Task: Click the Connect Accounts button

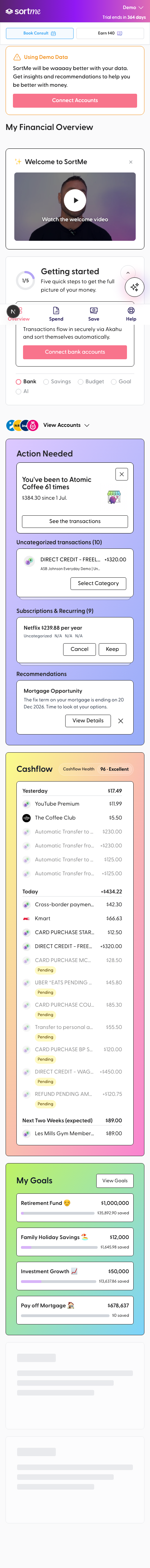Action: coord(75,100)
